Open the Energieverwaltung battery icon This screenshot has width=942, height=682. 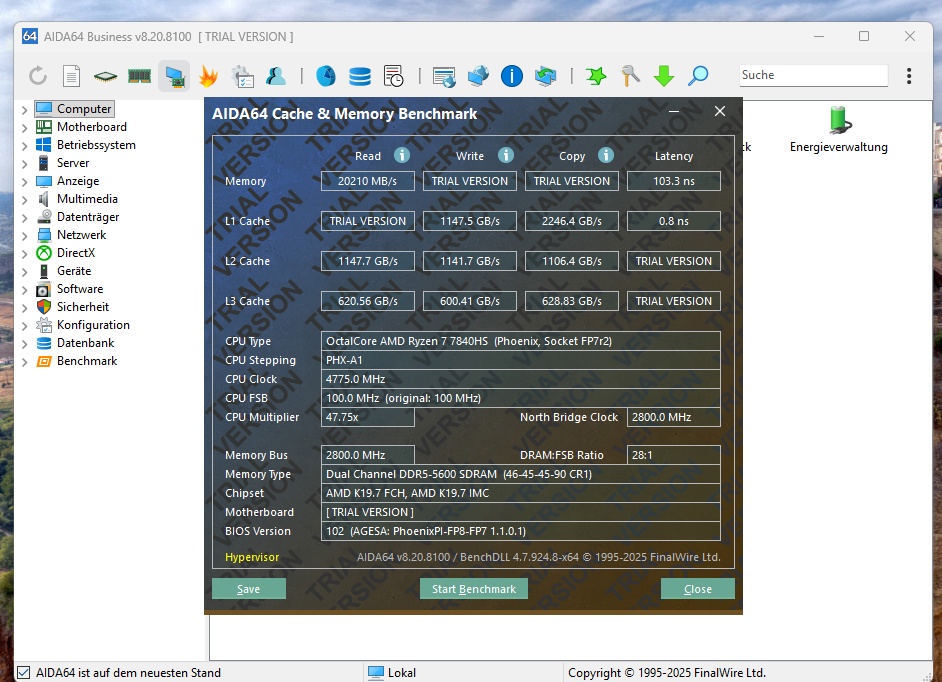pos(839,120)
